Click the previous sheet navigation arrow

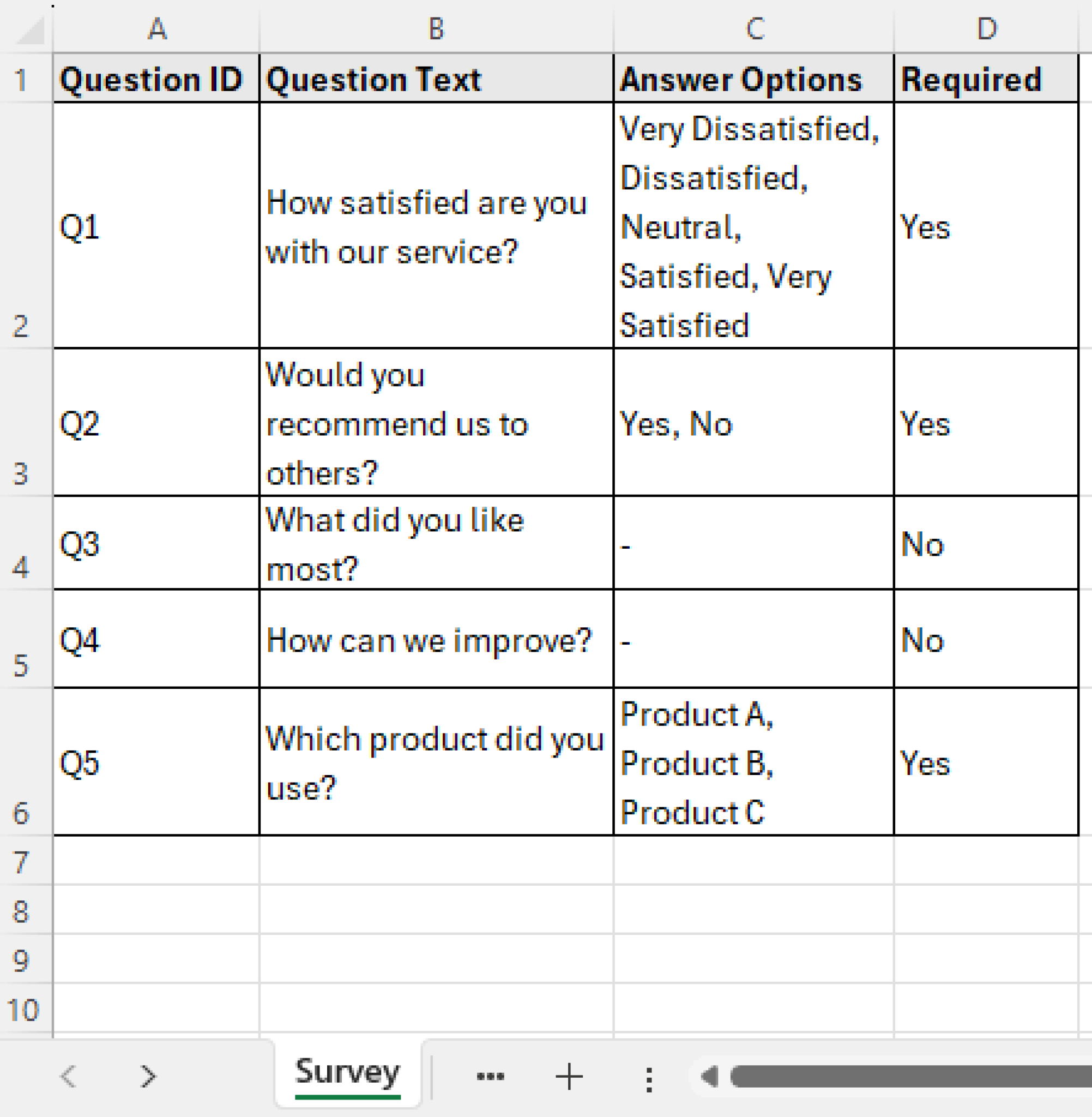(x=69, y=1076)
